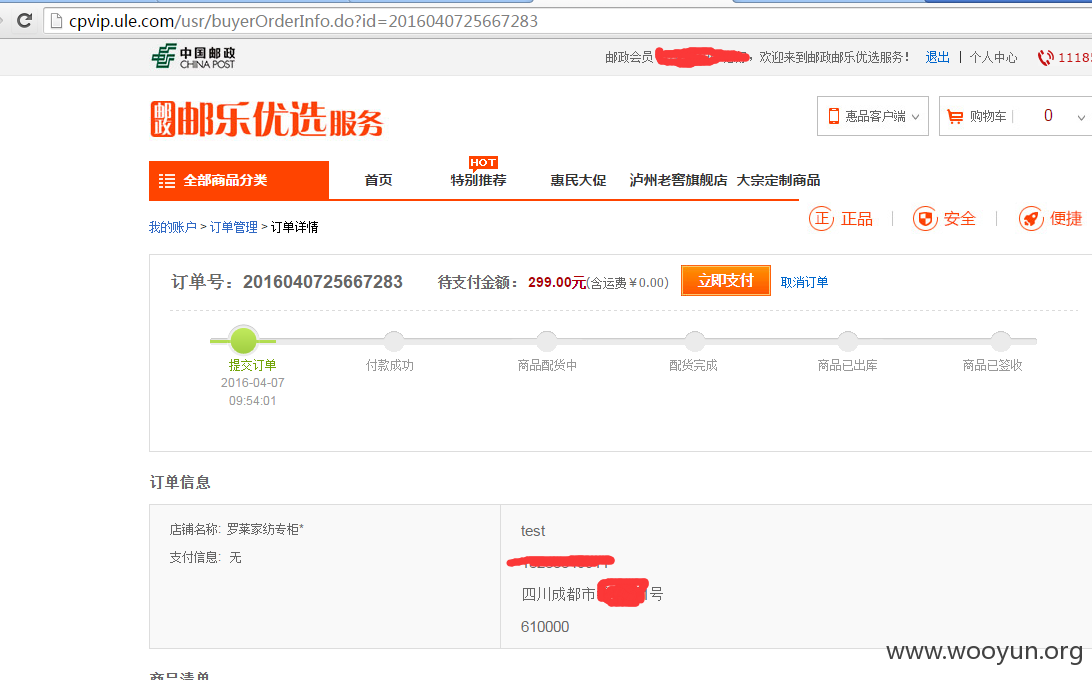Go to the 首页 tab

(x=378, y=180)
